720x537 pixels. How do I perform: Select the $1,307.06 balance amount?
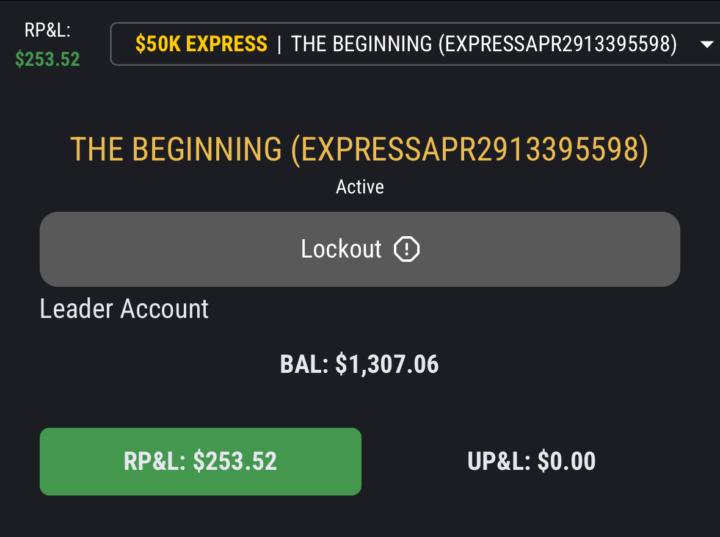pyautogui.click(x=387, y=364)
